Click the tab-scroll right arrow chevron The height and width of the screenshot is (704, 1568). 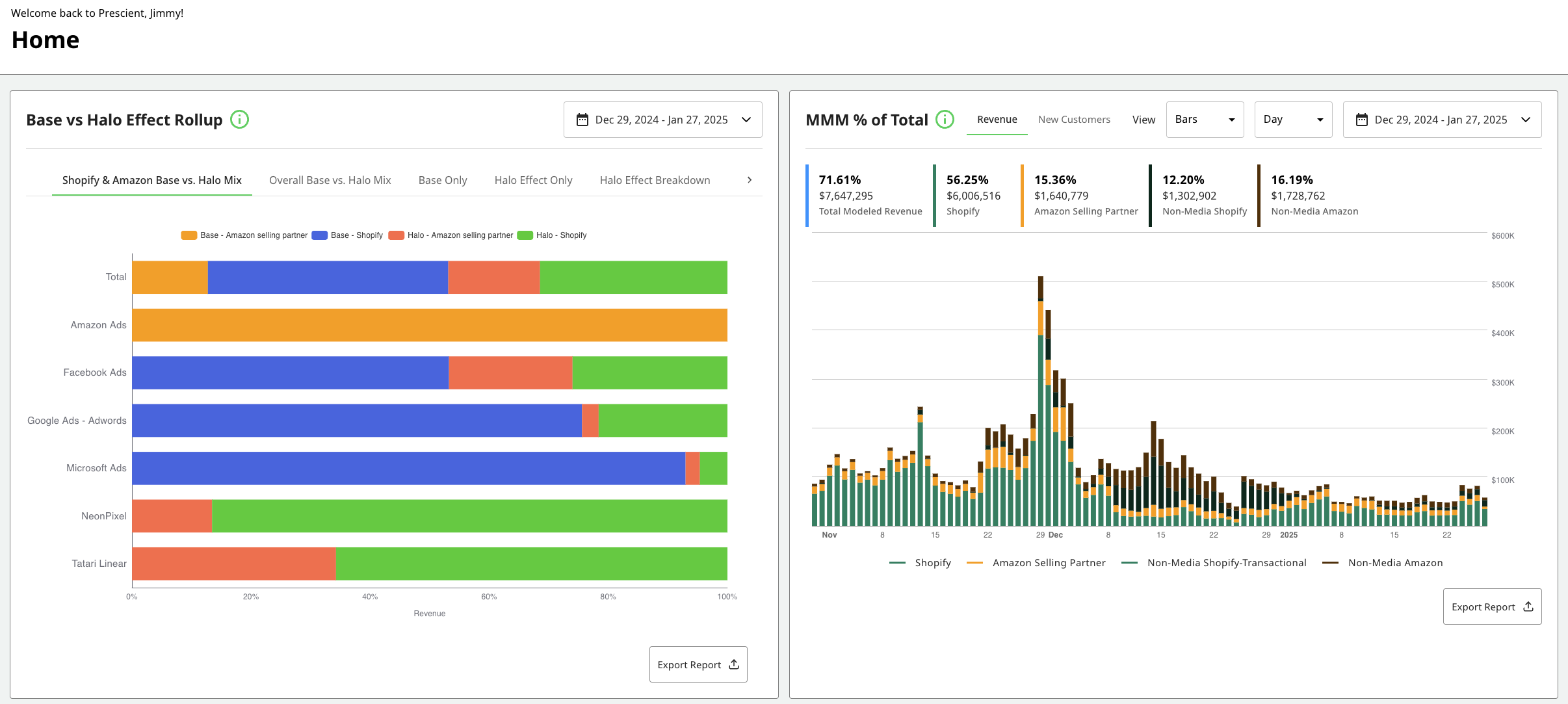pos(750,180)
